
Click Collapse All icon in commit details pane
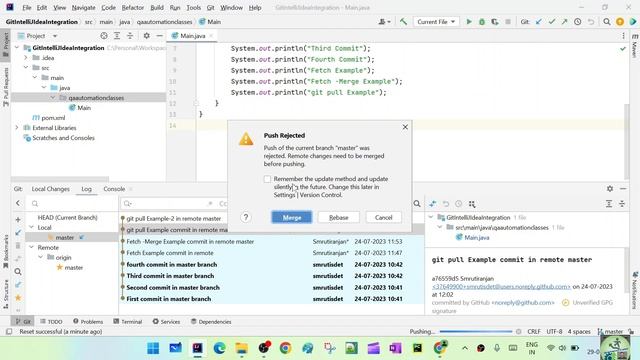(622, 204)
